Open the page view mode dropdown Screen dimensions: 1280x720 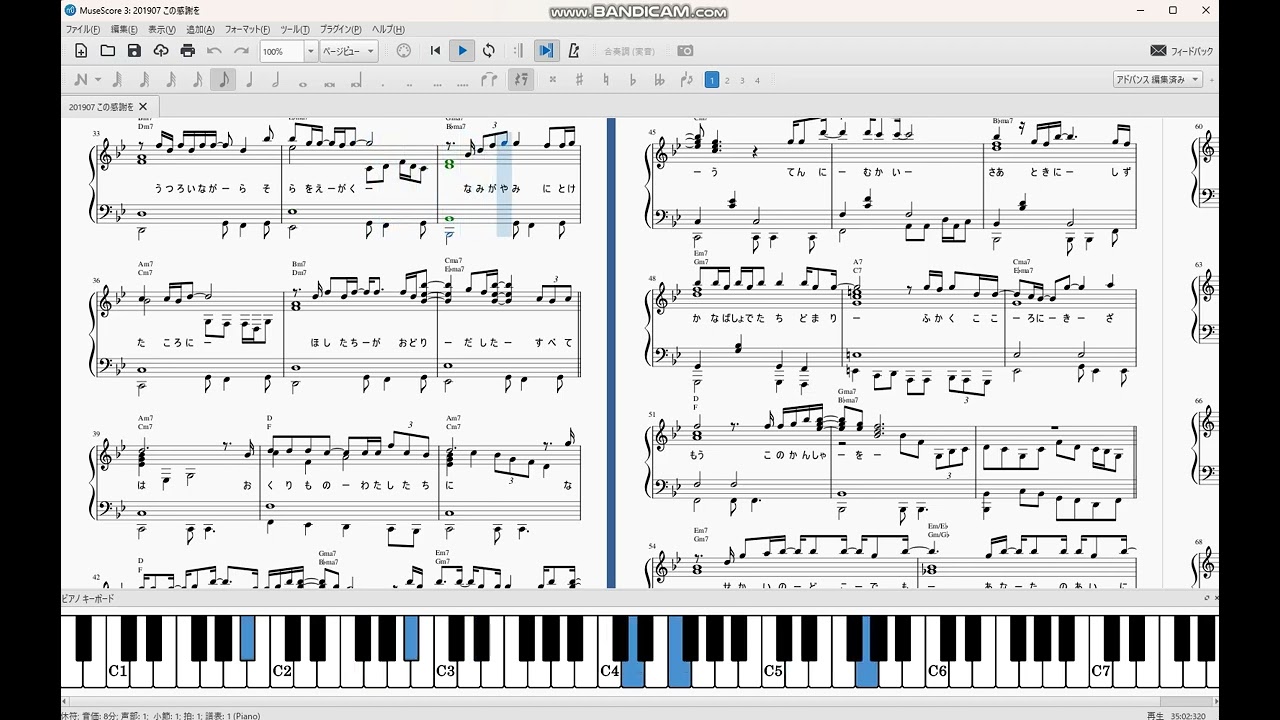pos(348,51)
